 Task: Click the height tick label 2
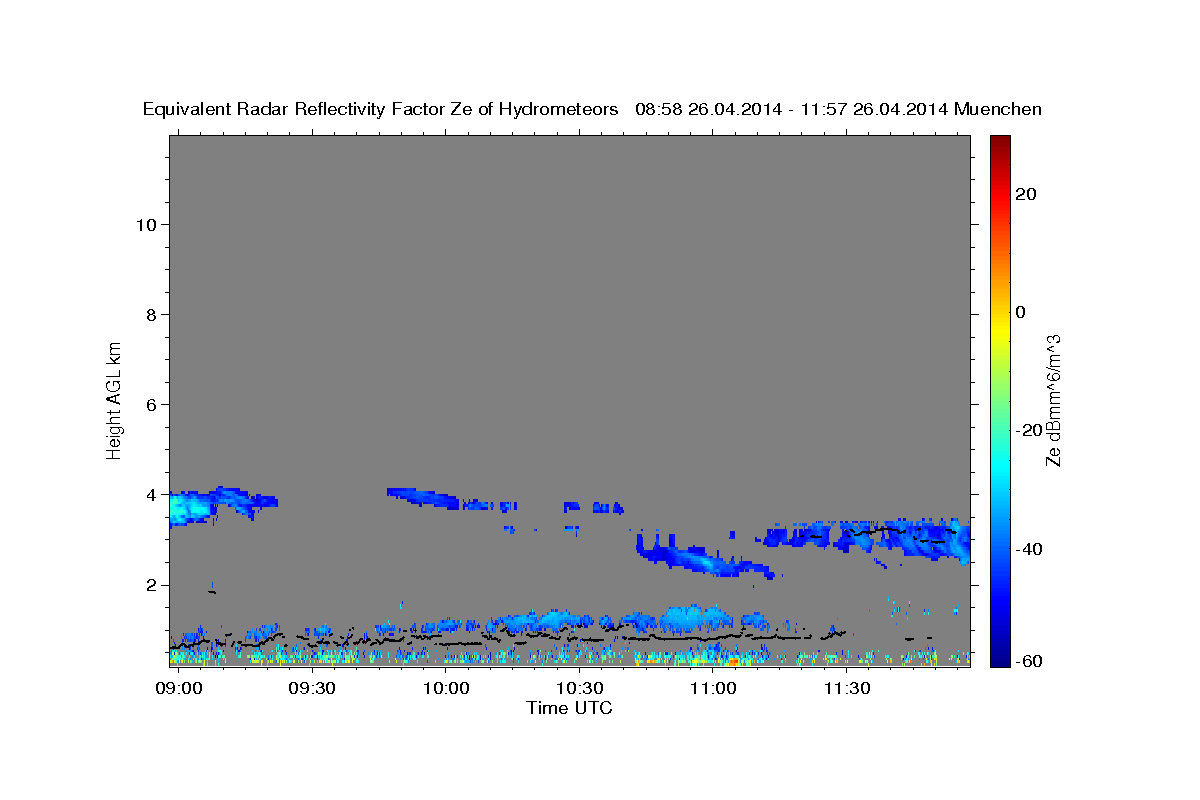pos(152,585)
